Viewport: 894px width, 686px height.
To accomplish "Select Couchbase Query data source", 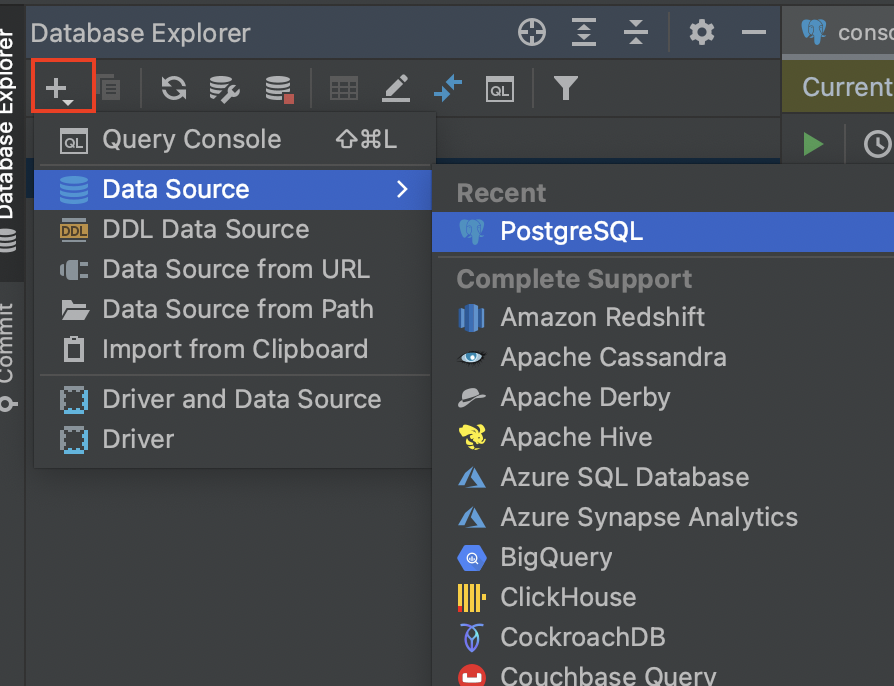I will click(x=663, y=674).
